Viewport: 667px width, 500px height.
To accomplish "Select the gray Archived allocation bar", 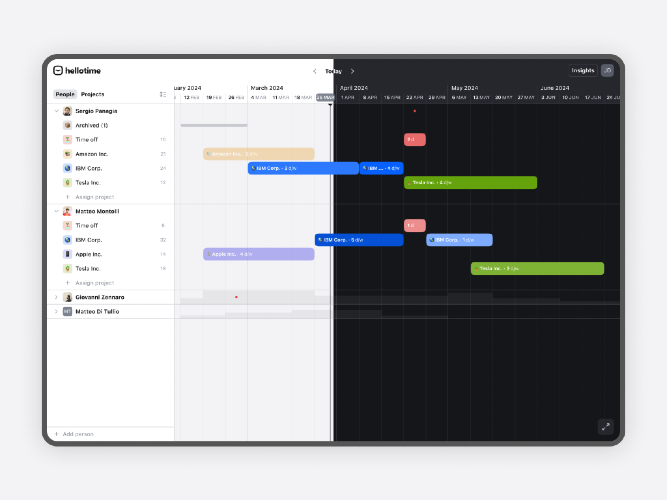I will pos(214,126).
